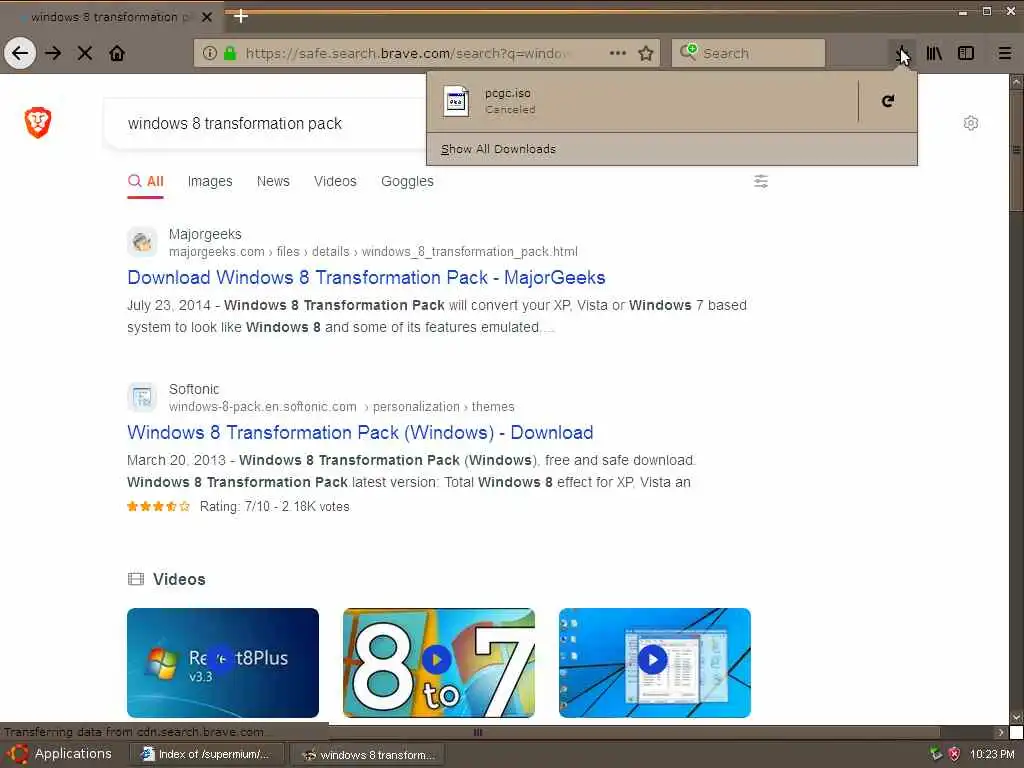The width and height of the screenshot is (1024, 768).
Task: Go forward to the next page
Action: [x=54, y=53]
